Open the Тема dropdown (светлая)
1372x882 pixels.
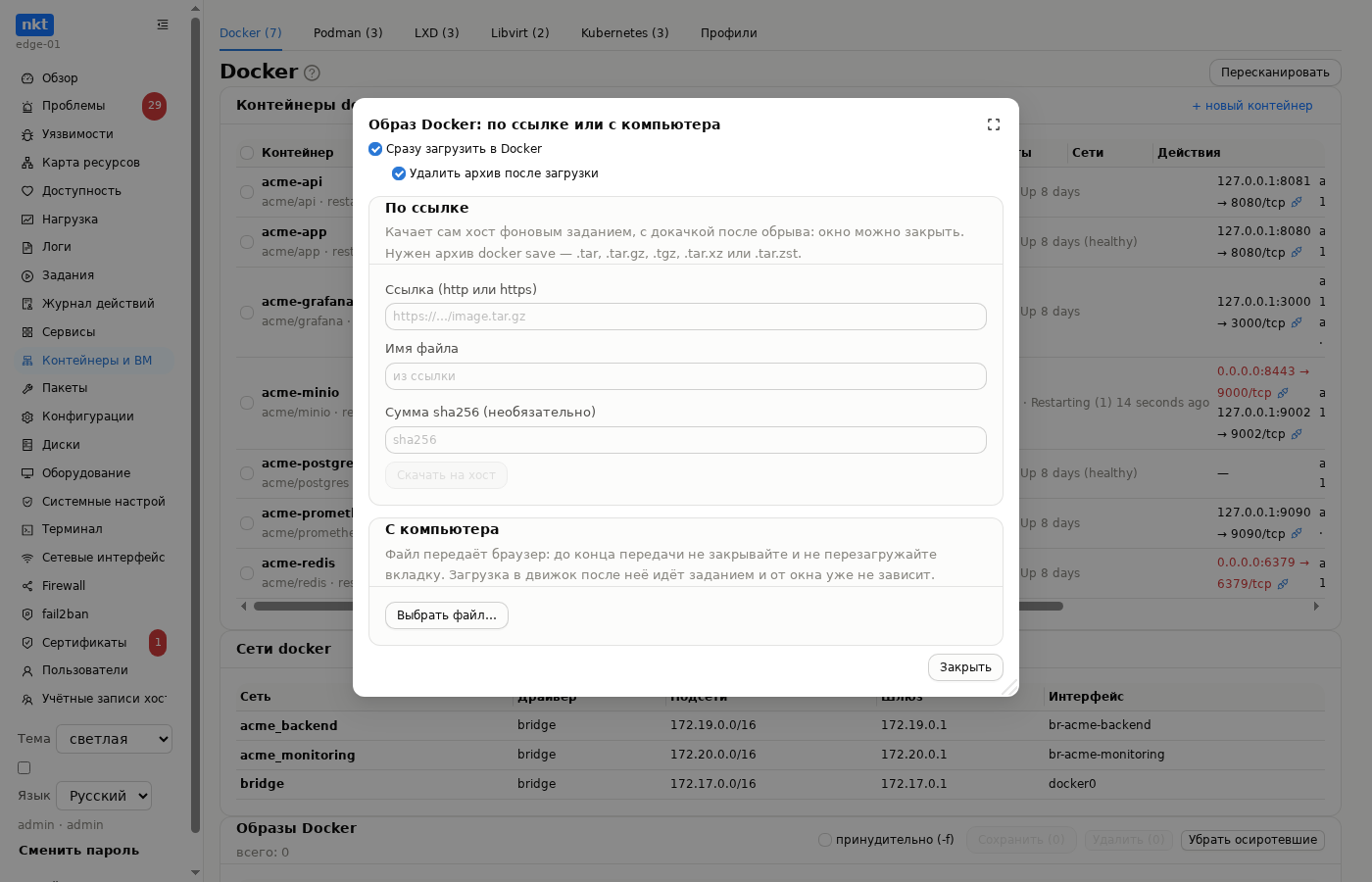coord(114,739)
